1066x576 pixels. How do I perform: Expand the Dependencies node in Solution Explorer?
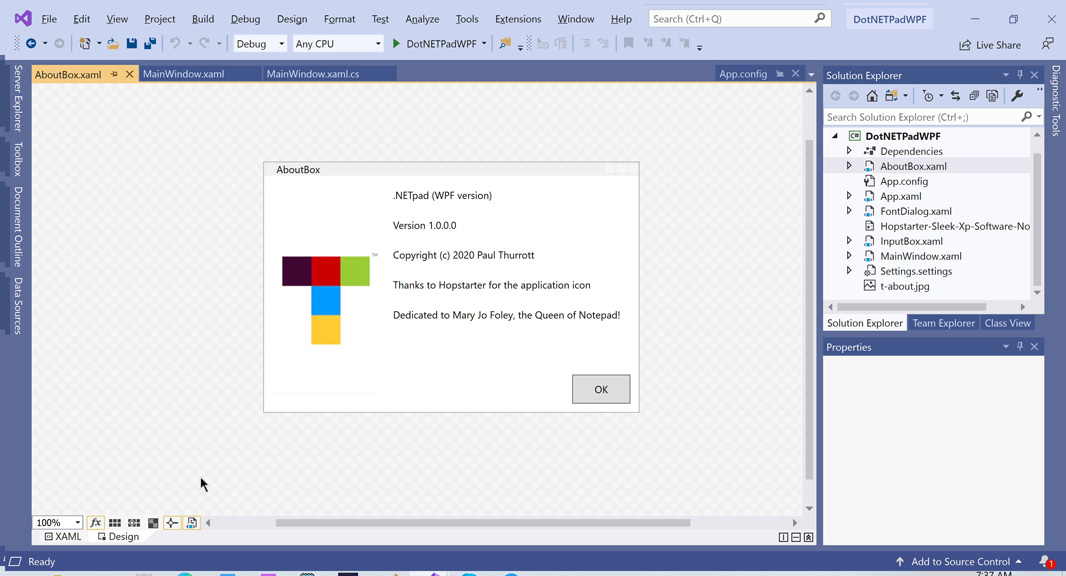point(849,150)
